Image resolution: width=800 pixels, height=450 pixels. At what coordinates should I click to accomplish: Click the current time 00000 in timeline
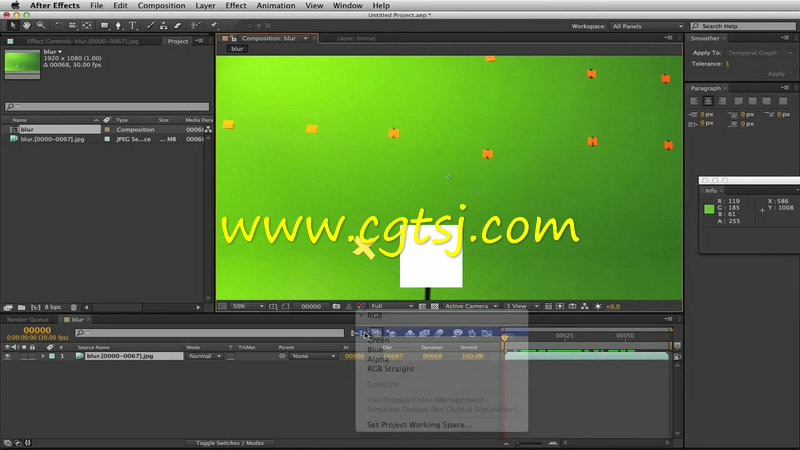point(37,330)
